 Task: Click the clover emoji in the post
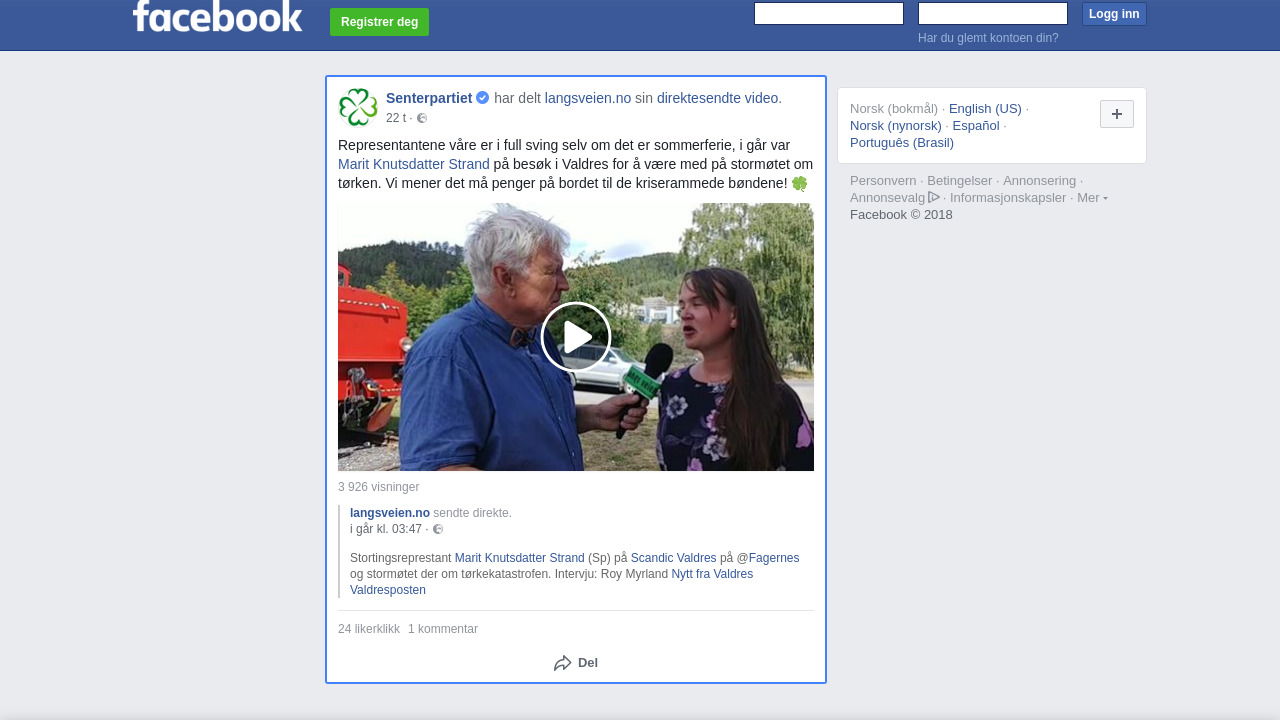pos(800,184)
